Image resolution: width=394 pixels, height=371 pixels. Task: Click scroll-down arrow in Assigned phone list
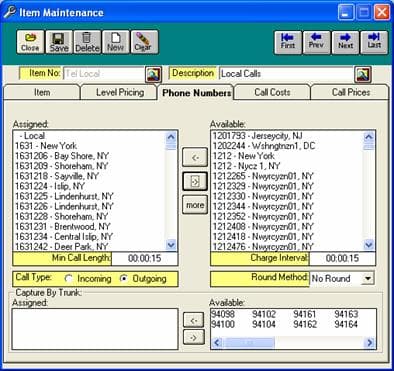pos(171,245)
